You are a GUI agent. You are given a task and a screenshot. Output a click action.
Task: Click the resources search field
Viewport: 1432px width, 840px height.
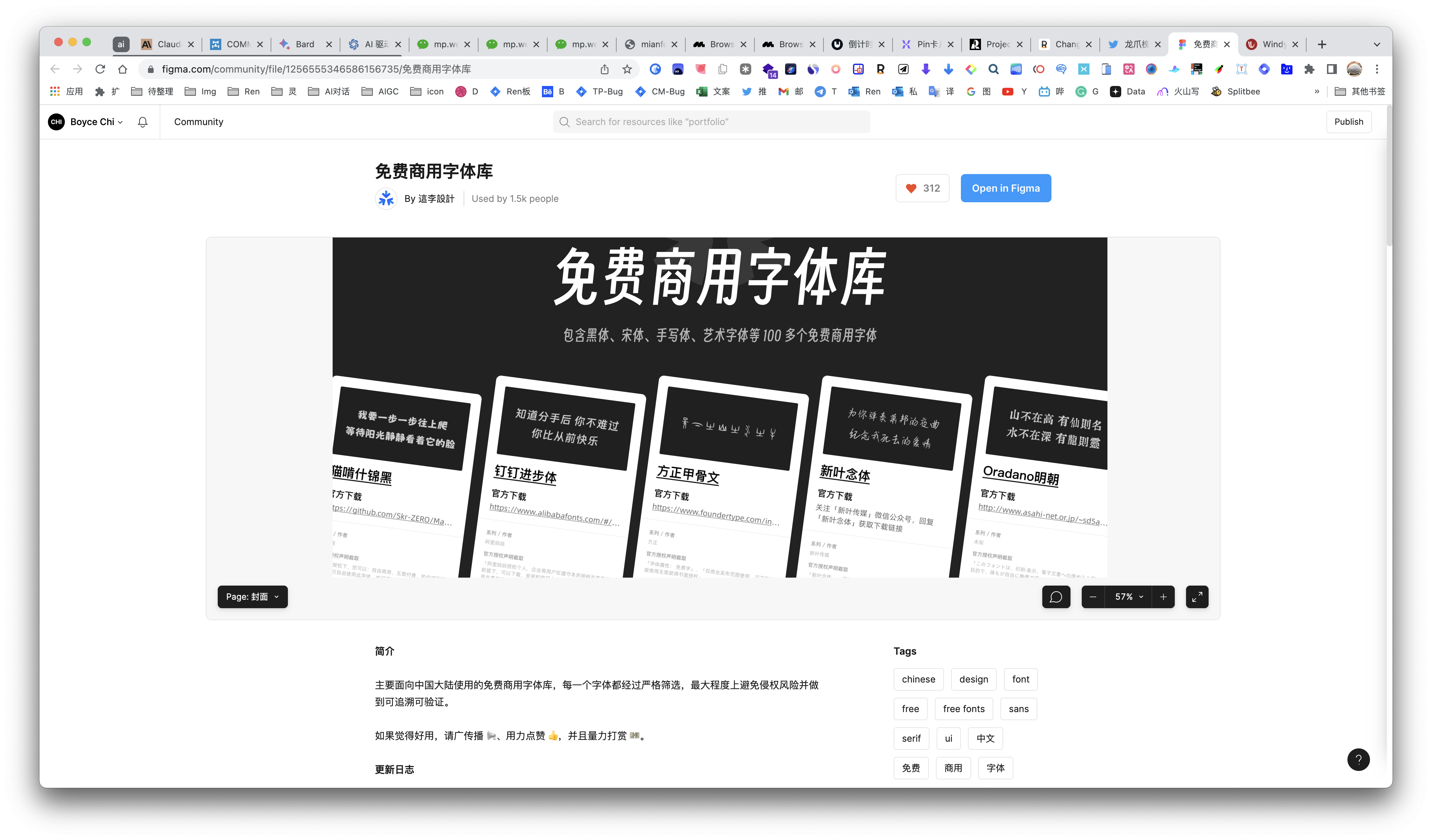coord(711,122)
